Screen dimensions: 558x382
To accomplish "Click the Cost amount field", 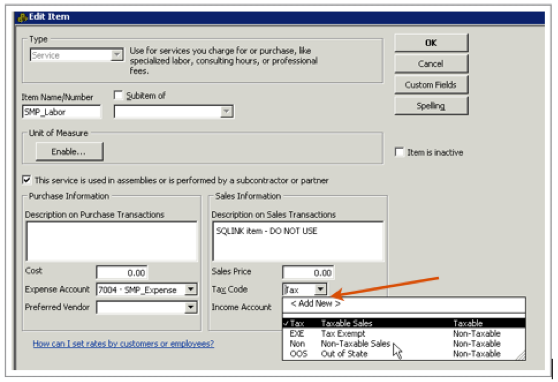I will click(122, 273).
